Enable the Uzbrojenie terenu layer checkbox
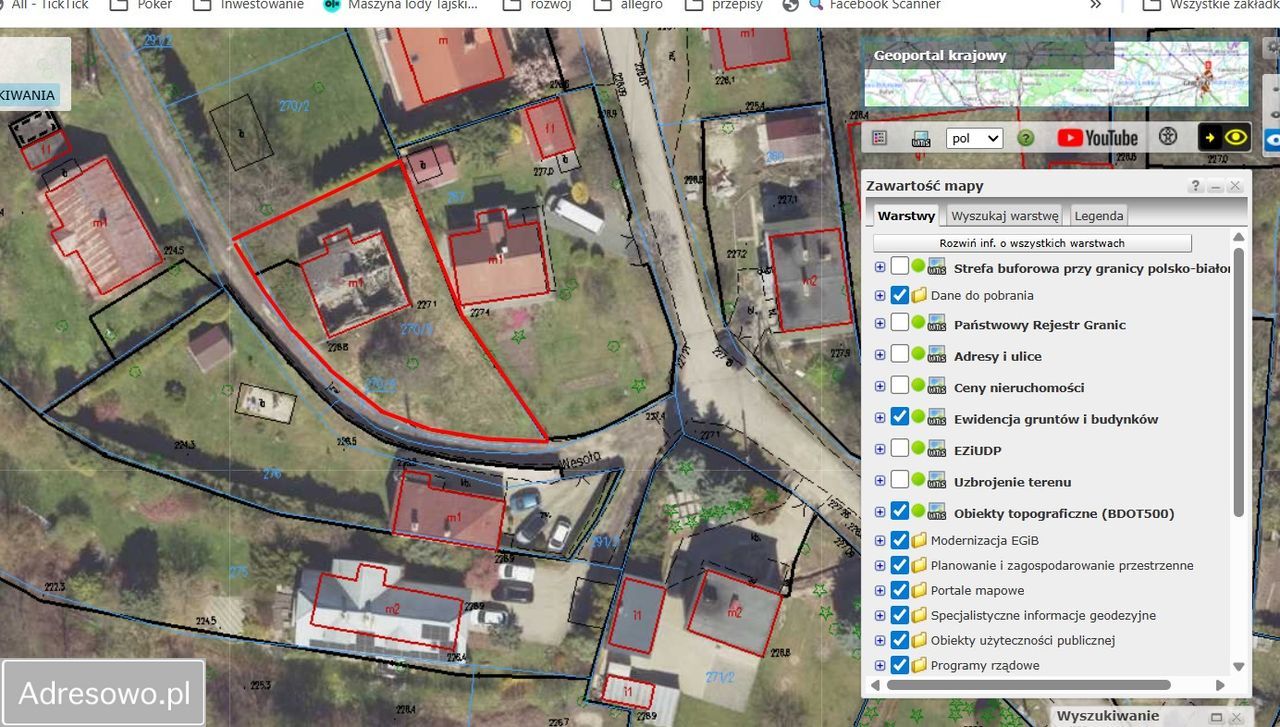This screenshot has width=1280, height=727. click(900, 480)
